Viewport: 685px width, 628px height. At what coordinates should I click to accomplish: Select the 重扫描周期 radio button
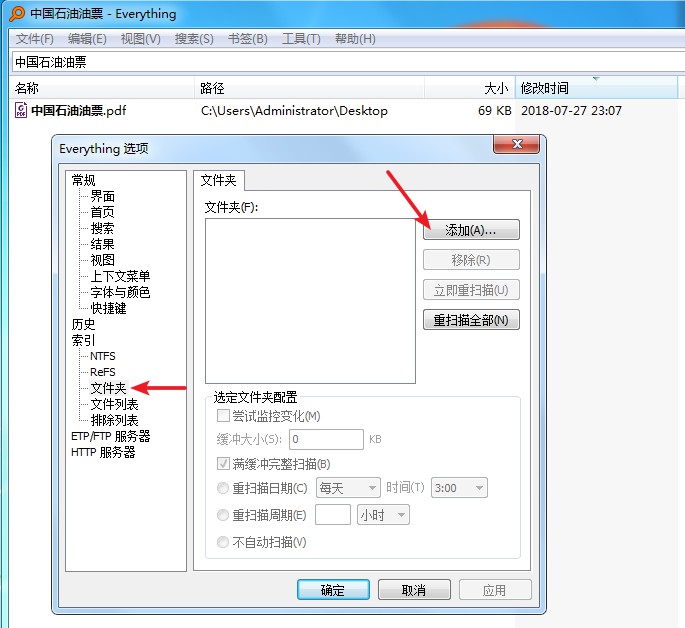(224, 515)
